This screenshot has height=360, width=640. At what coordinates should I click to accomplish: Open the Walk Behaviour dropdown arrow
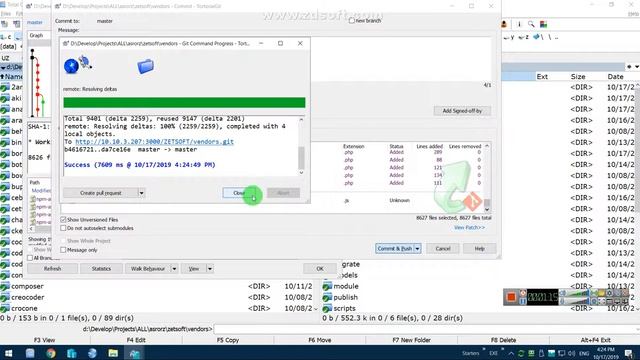pos(174,269)
